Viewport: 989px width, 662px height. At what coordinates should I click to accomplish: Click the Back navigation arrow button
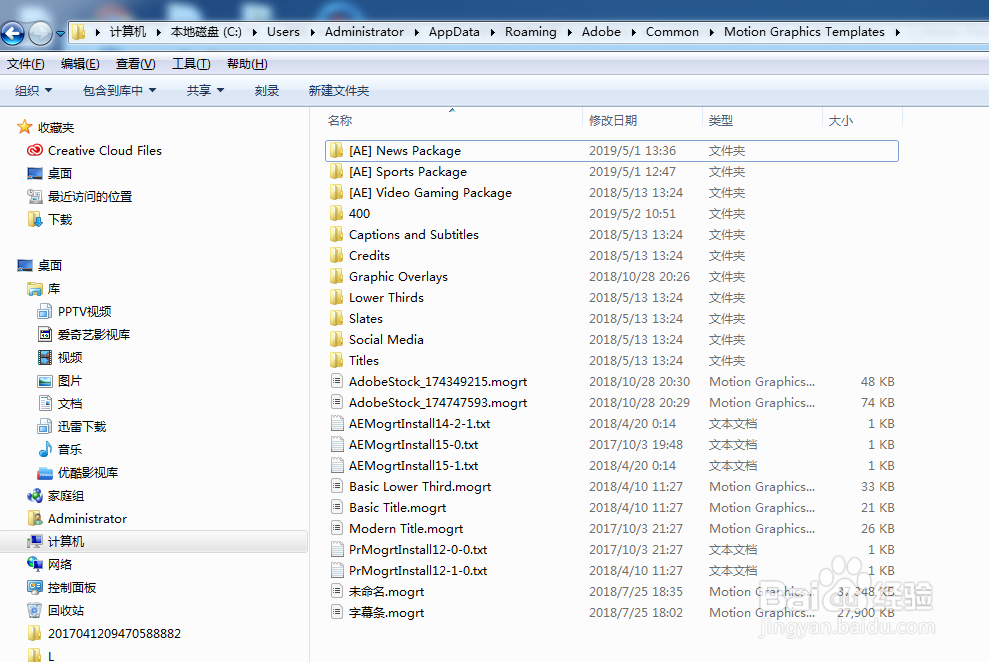13,33
